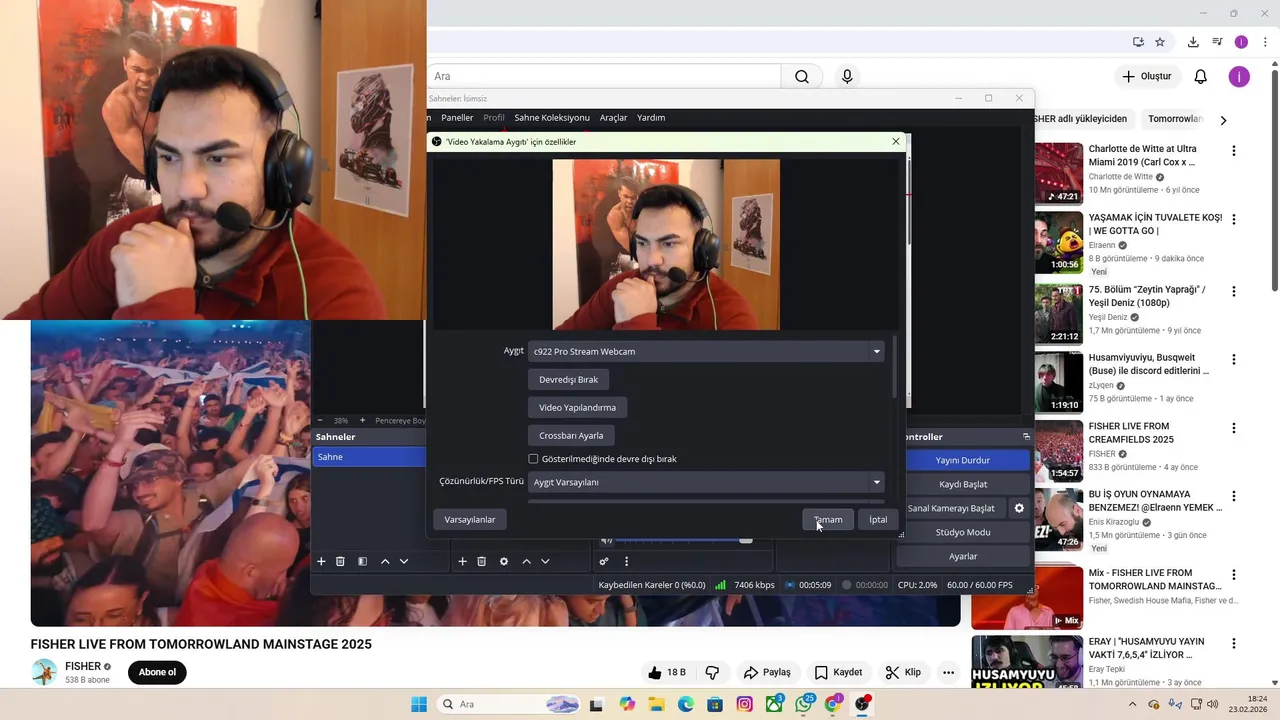Show hidden system tray icons chevron
1280x720 pixels.
1132,704
